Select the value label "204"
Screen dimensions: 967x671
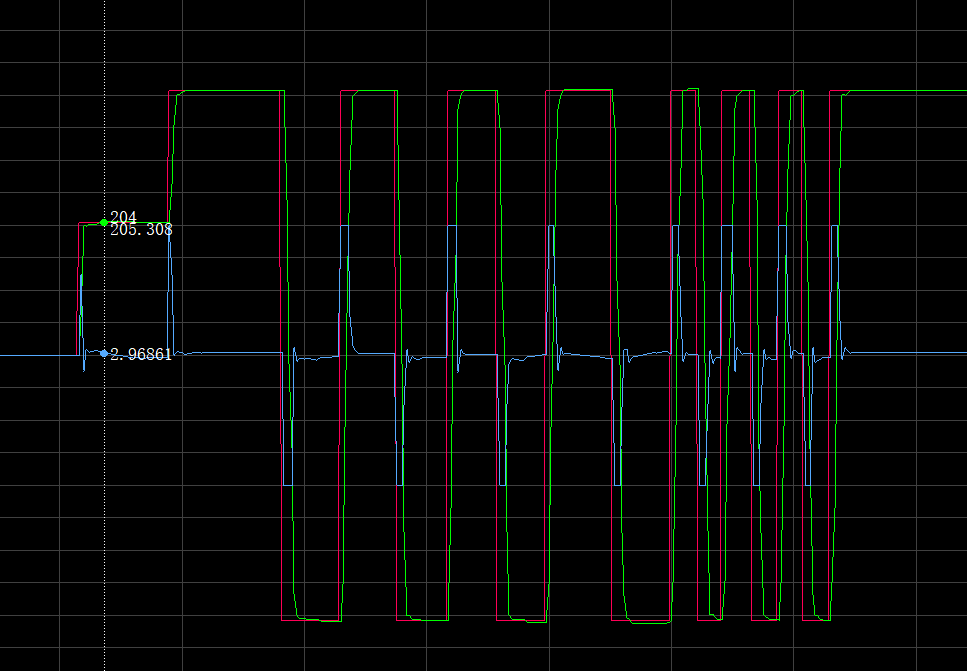click(123, 217)
